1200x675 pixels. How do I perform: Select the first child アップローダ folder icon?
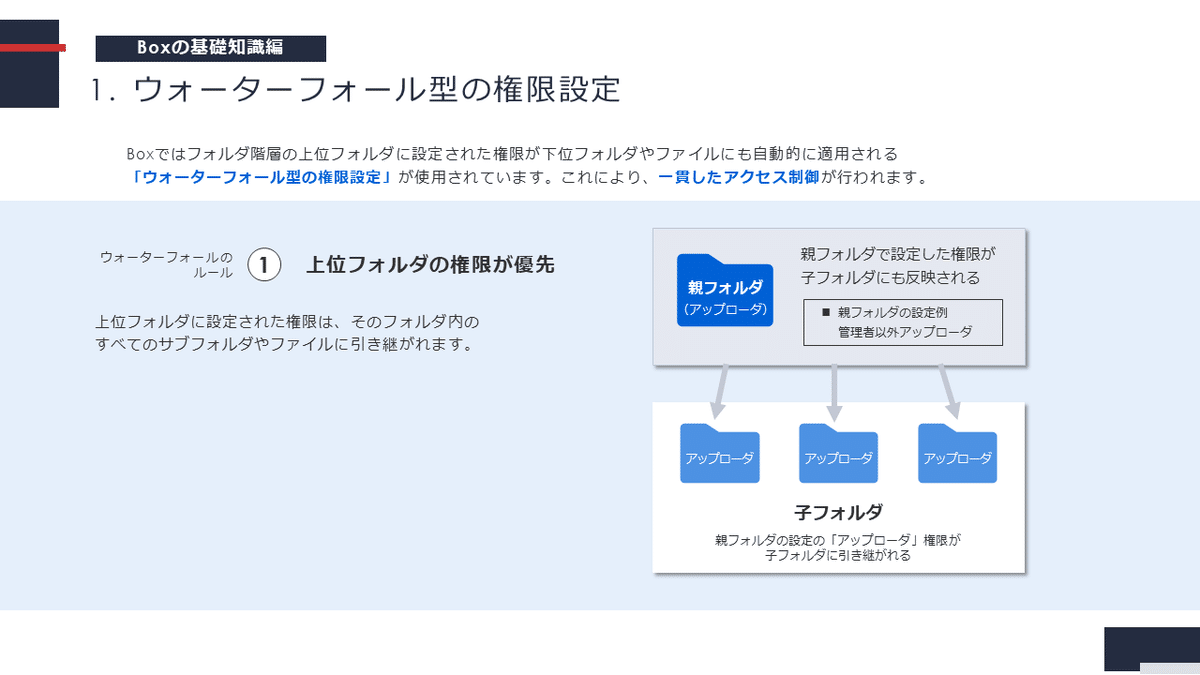720,453
